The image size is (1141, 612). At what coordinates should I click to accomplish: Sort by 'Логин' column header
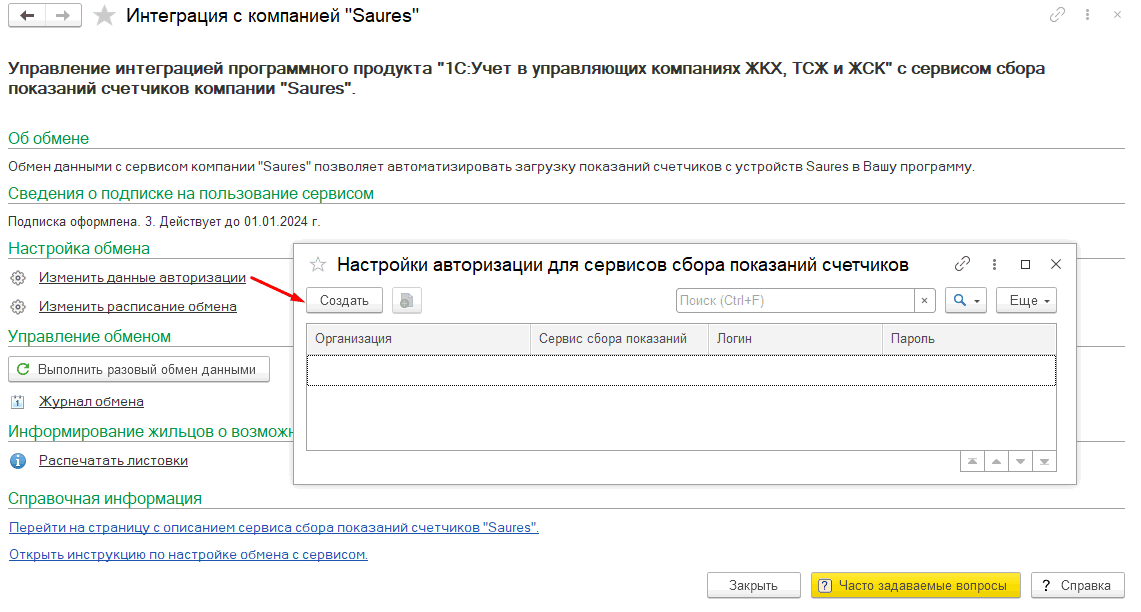click(795, 338)
